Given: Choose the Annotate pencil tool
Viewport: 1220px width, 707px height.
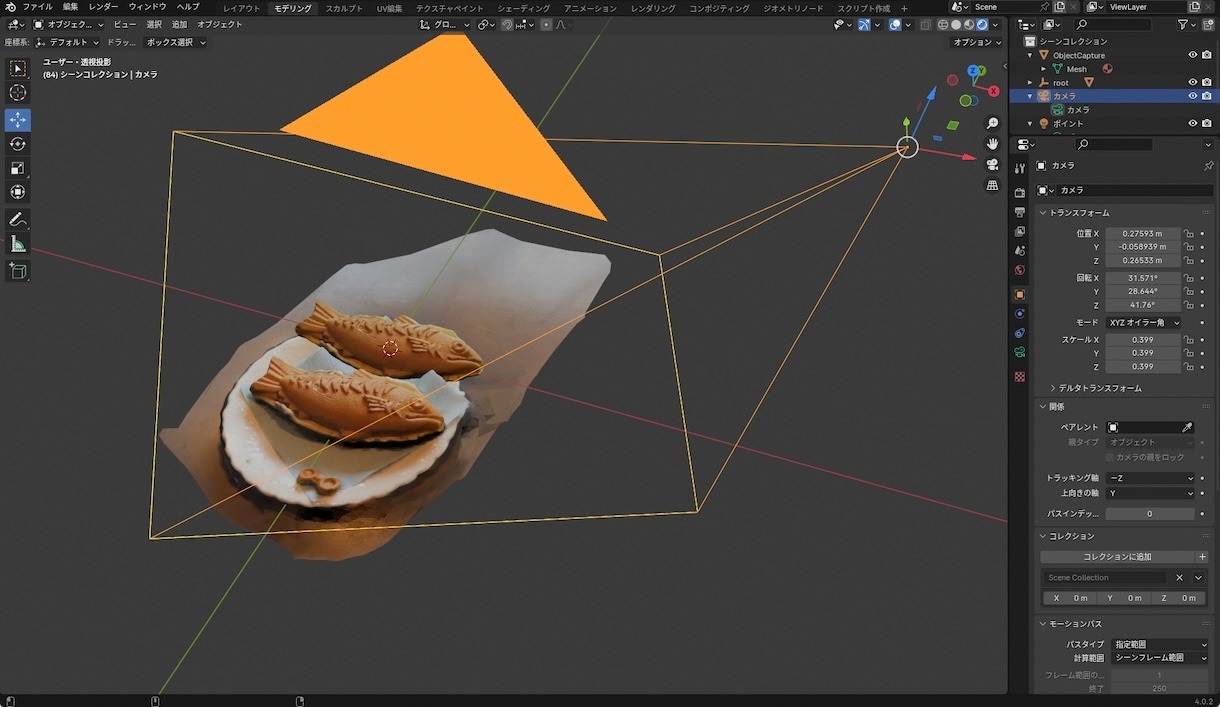Looking at the screenshot, I should click(x=18, y=219).
